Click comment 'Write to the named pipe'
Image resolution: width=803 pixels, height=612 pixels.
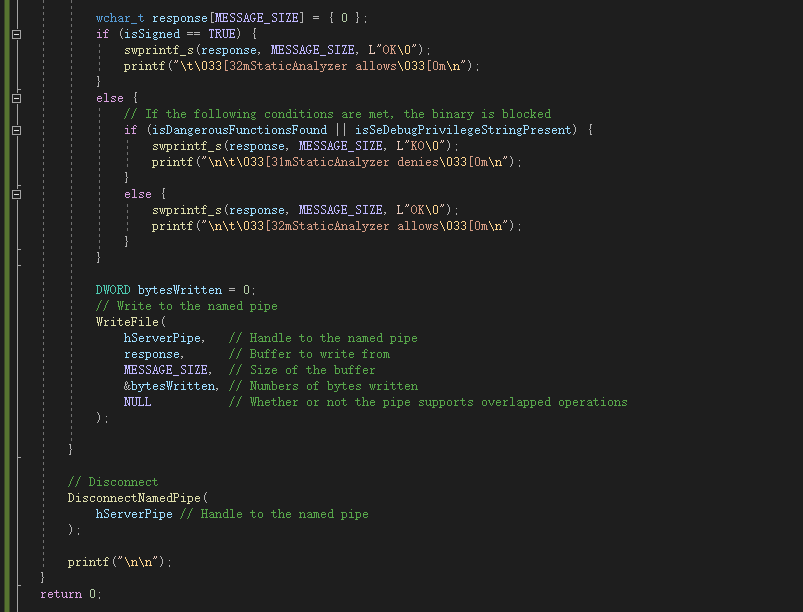pyautogui.click(x=186, y=306)
